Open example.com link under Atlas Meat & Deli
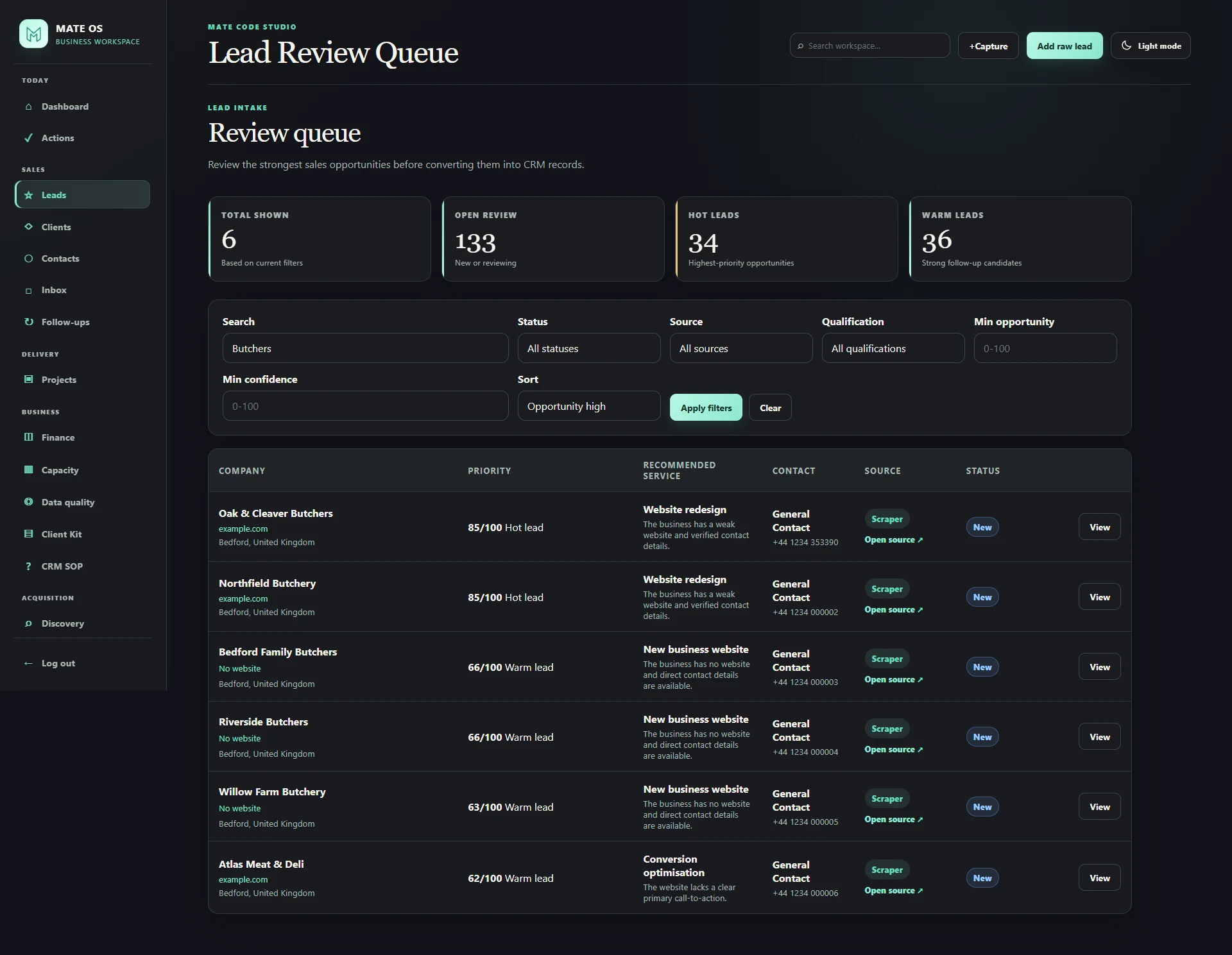The width and height of the screenshot is (1232, 955). 243,879
